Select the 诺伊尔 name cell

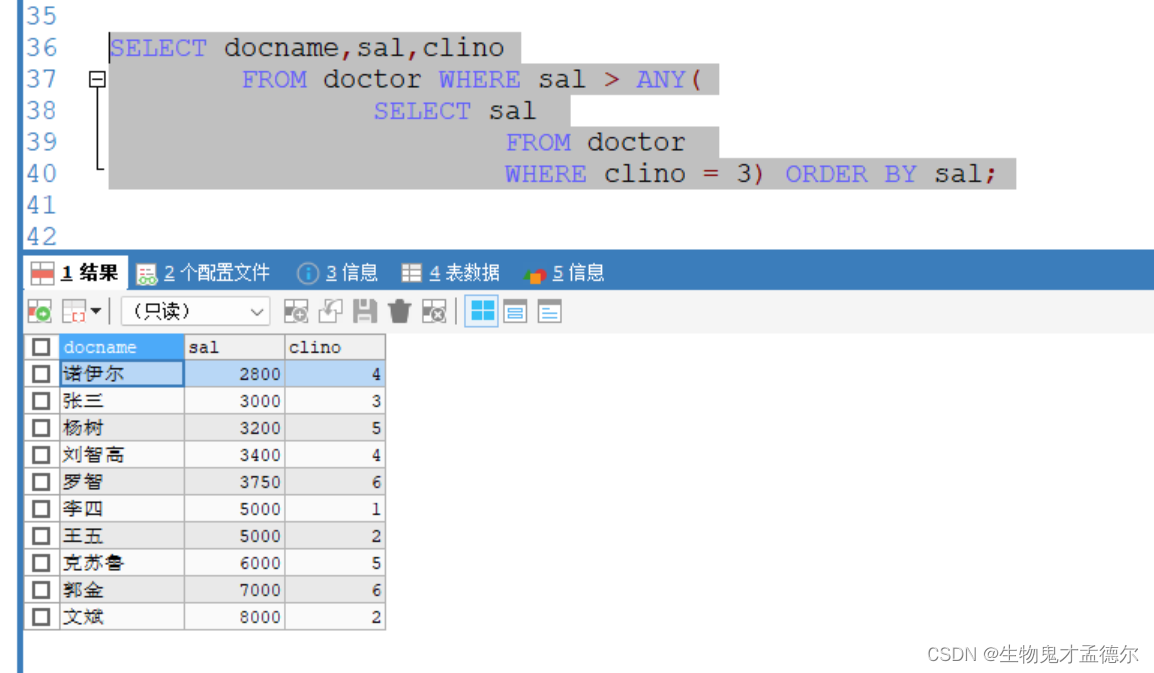tap(121, 374)
